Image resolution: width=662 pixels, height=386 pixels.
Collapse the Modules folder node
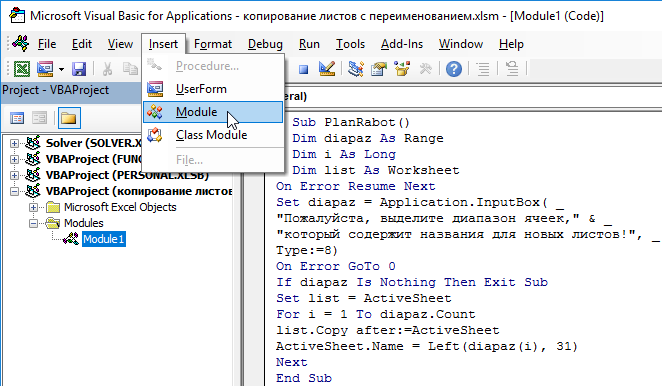click(33, 223)
